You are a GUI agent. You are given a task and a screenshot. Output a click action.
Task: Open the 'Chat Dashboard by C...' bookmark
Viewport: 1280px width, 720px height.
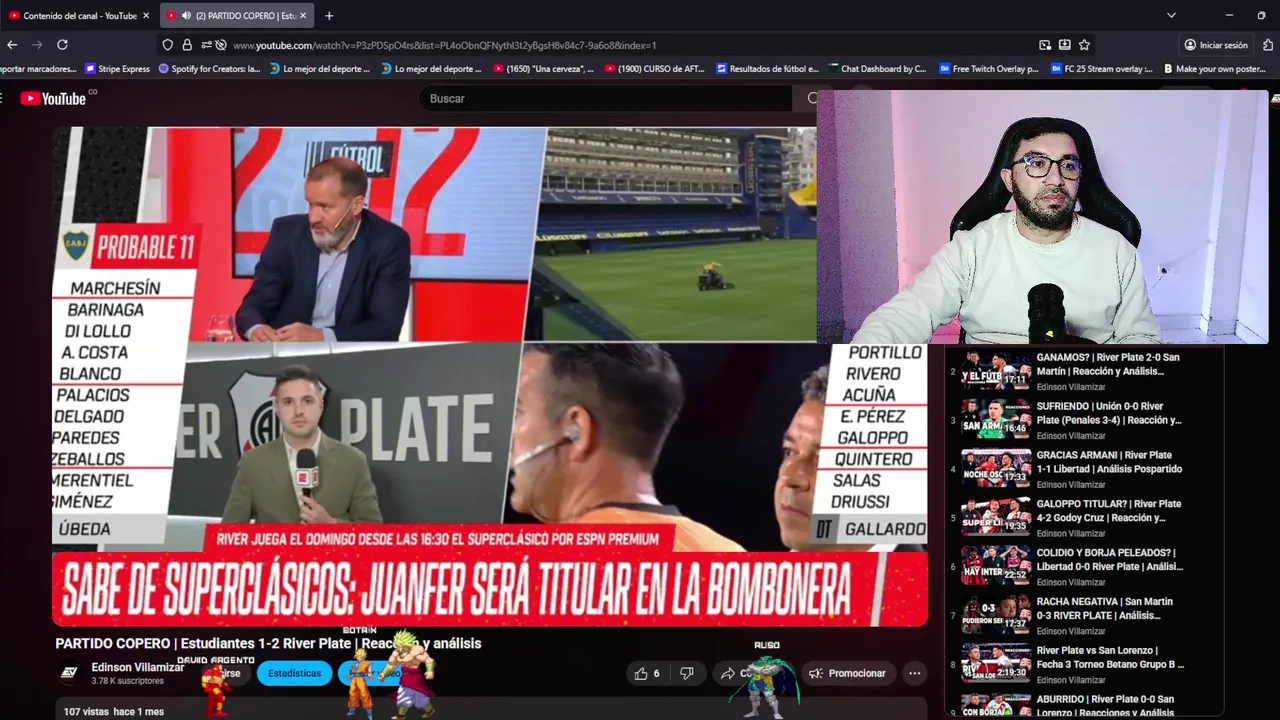pyautogui.click(x=878, y=69)
